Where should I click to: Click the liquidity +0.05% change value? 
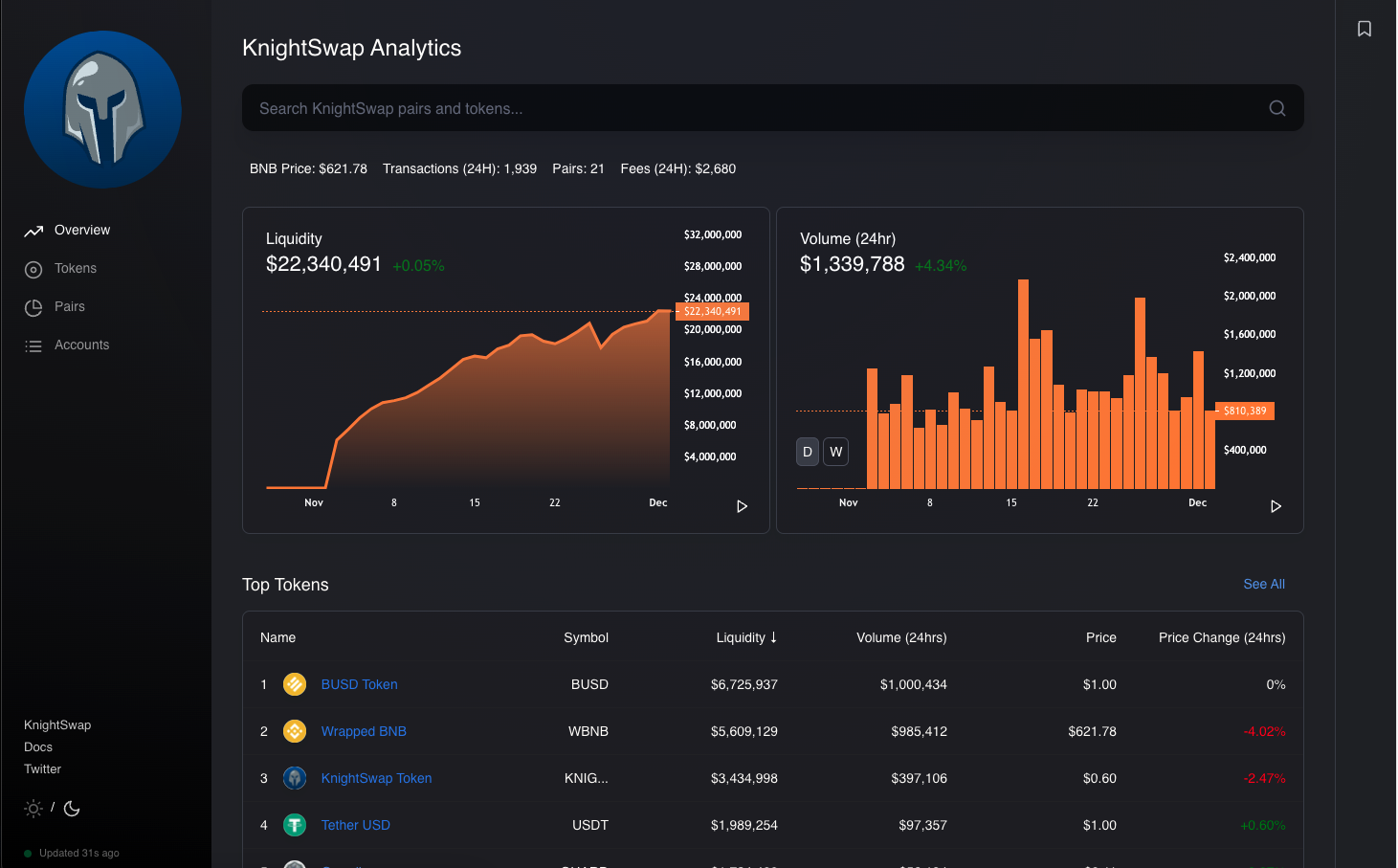pos(418,266)
